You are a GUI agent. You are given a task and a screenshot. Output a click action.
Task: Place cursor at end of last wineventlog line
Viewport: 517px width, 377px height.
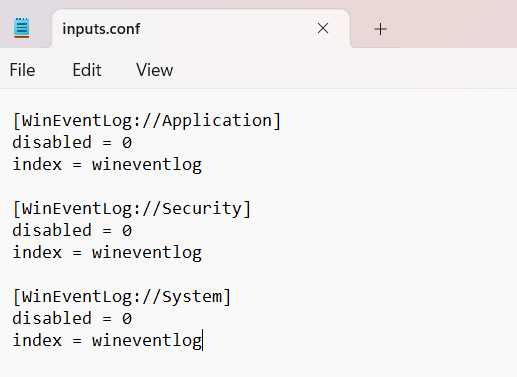point(202,340)
